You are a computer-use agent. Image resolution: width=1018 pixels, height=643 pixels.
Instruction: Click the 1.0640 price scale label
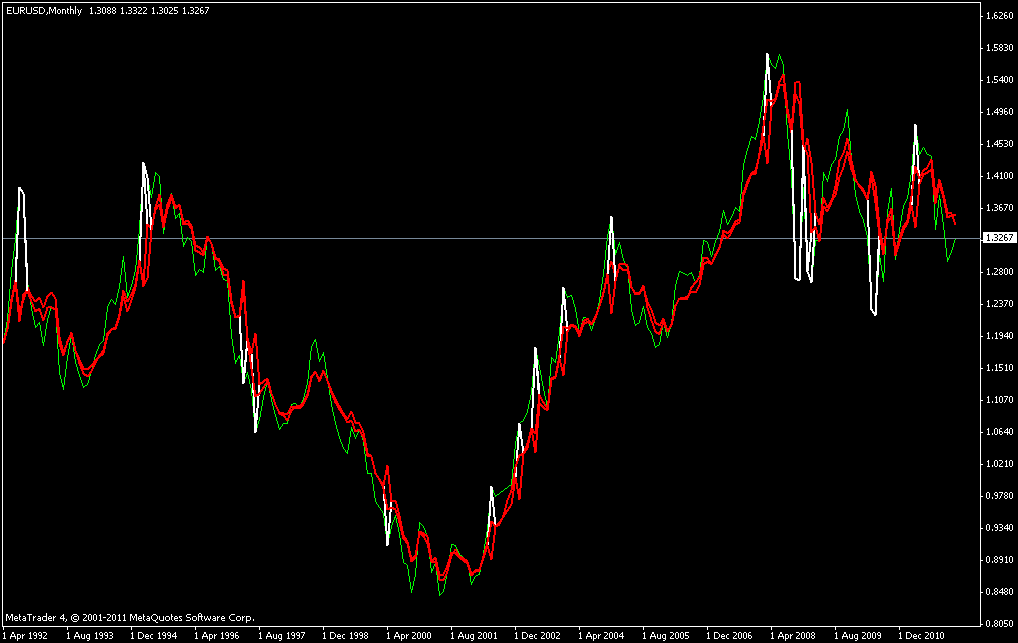pos(999,431)
